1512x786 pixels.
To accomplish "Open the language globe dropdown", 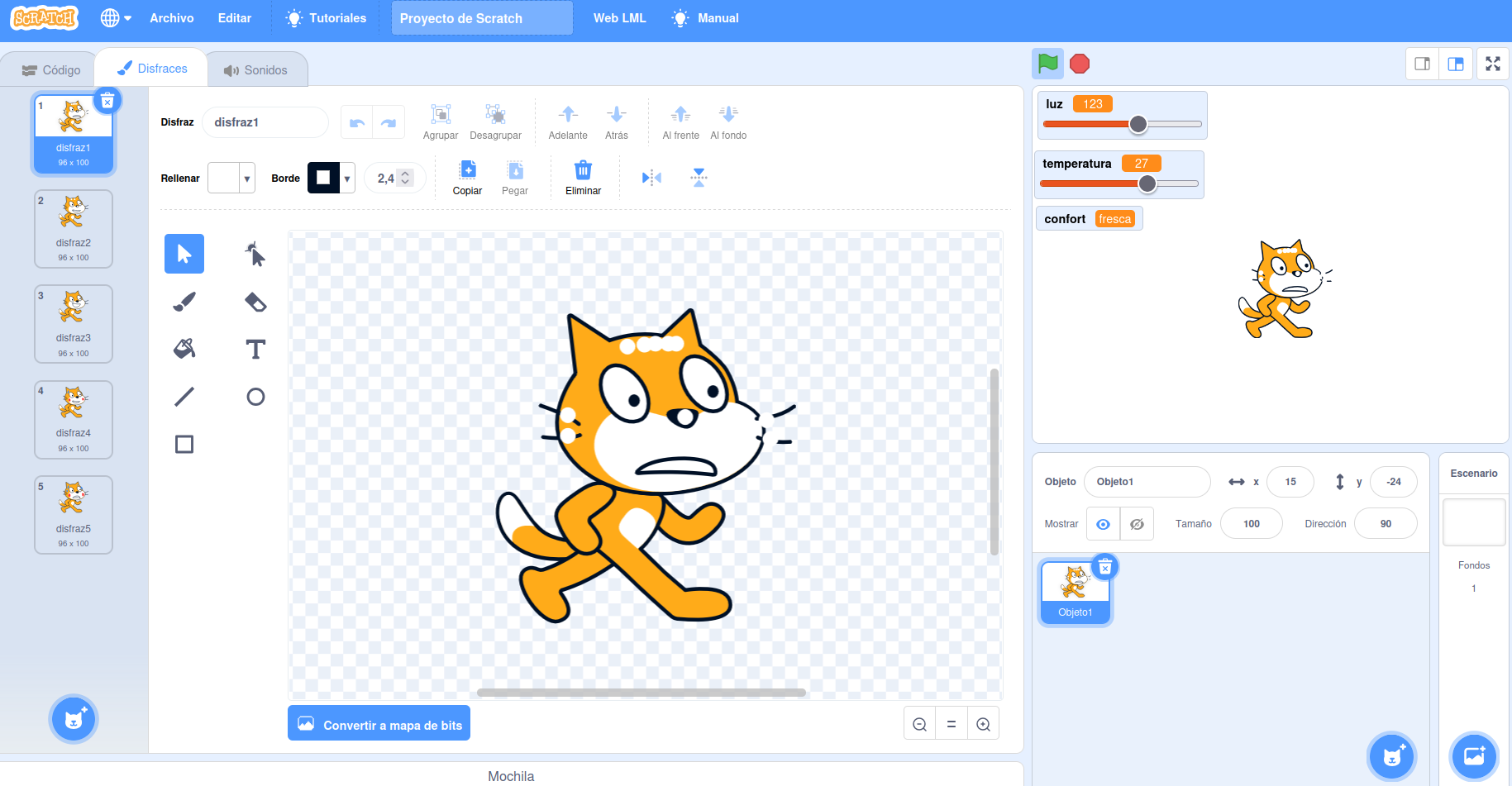I will coord(116,18).
